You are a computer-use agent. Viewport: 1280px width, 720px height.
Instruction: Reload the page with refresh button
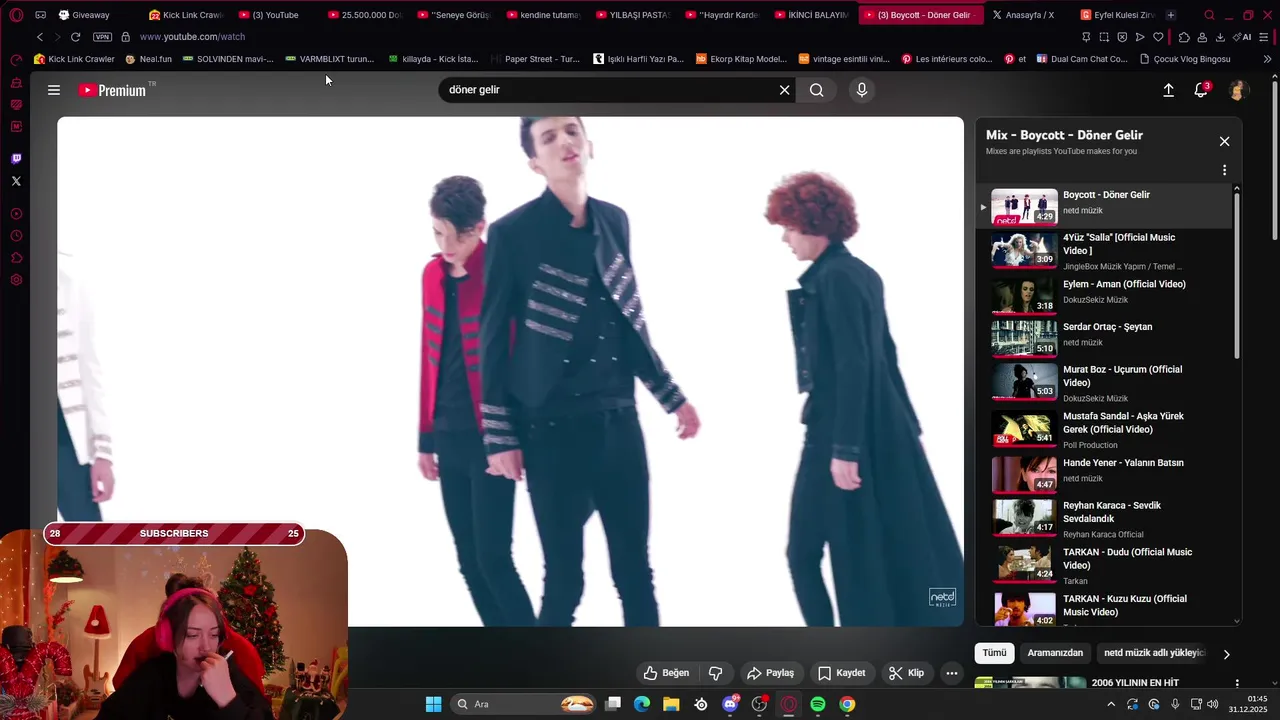(x=75, y=37)
